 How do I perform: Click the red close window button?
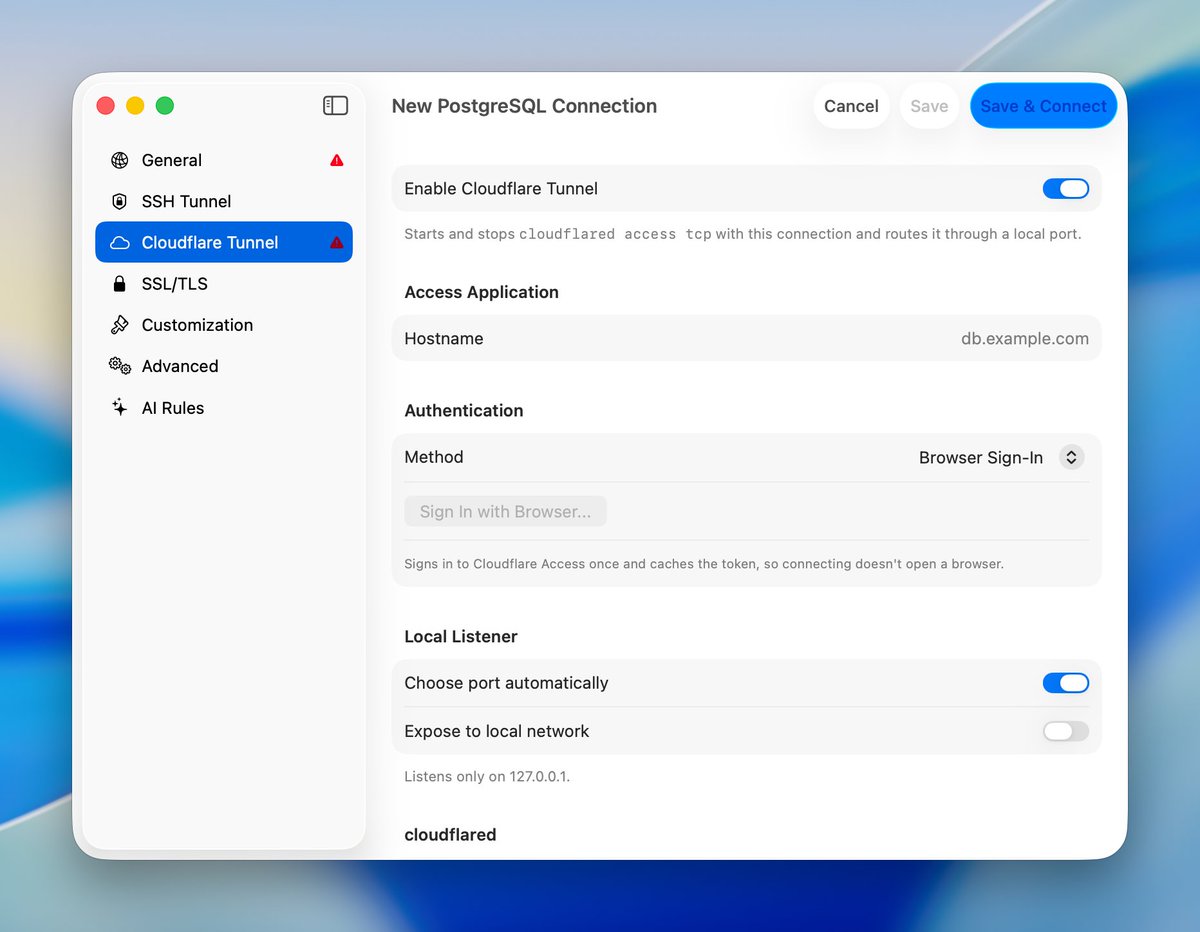click(x=105, y=105)
